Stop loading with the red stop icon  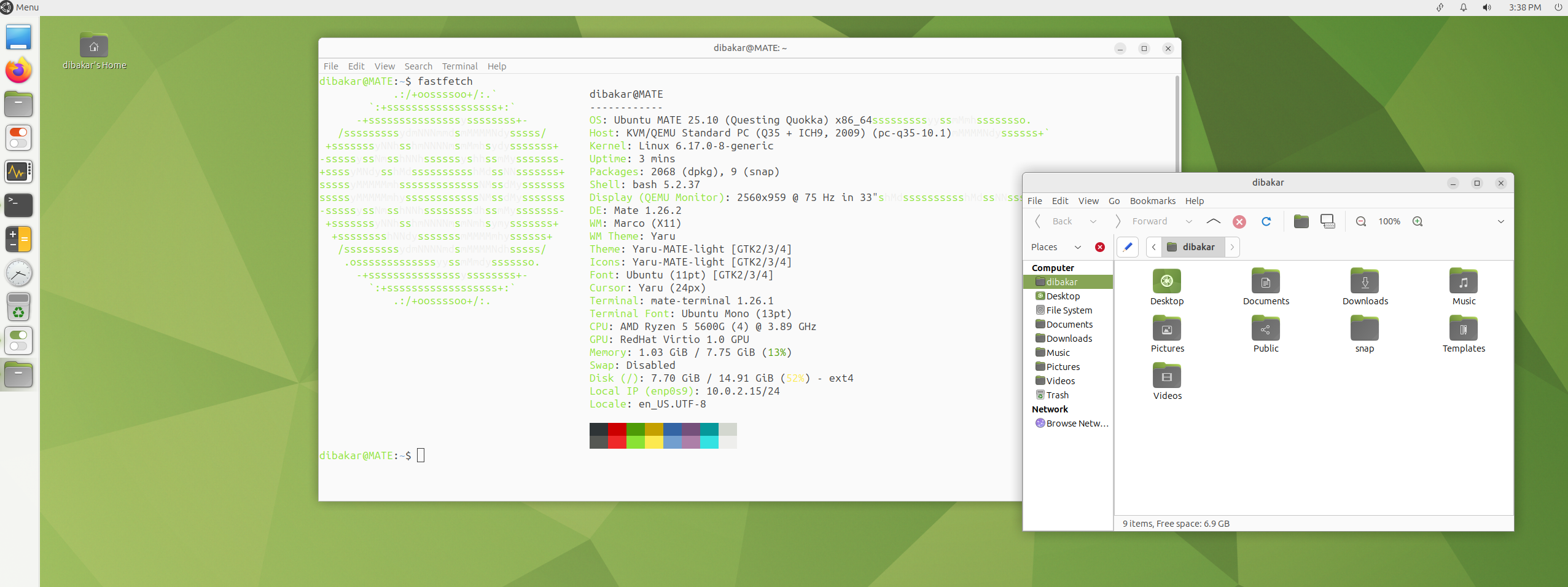coord(1239,222)
